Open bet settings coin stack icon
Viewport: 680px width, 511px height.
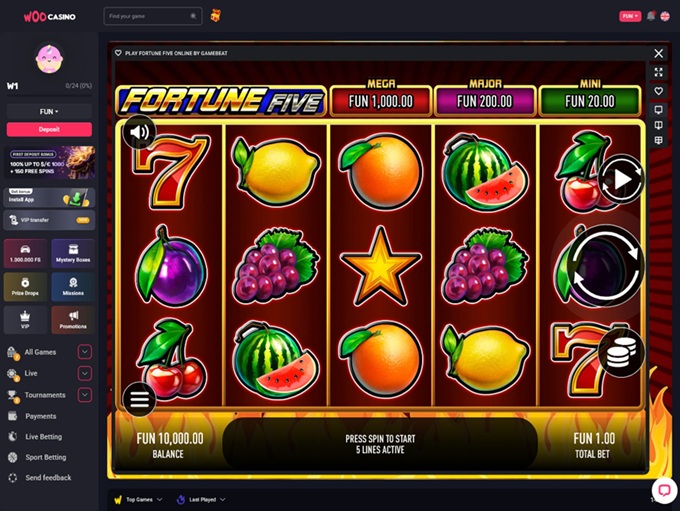click(x=621, y=353)
